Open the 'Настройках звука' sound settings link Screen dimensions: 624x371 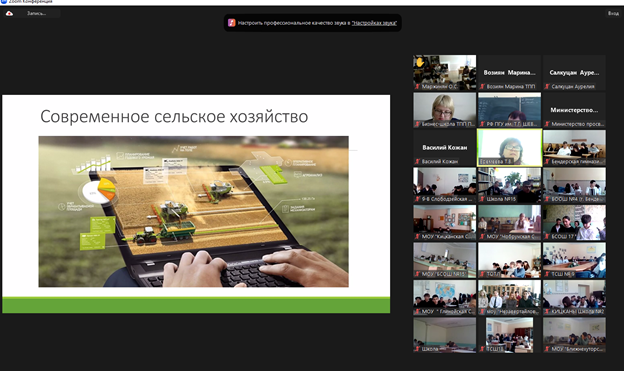click(374, 23)
